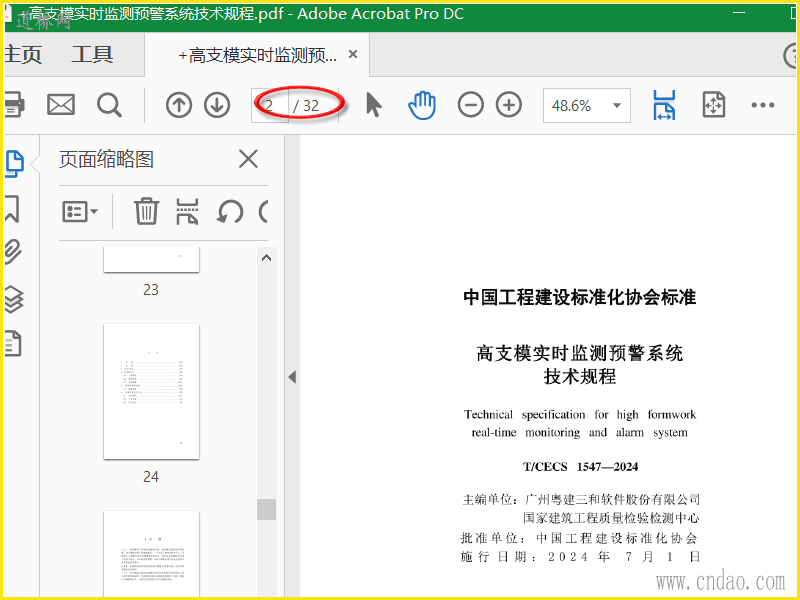Open the 主页 (Home) tab
The image size is (800, 600).
[23, 55]
